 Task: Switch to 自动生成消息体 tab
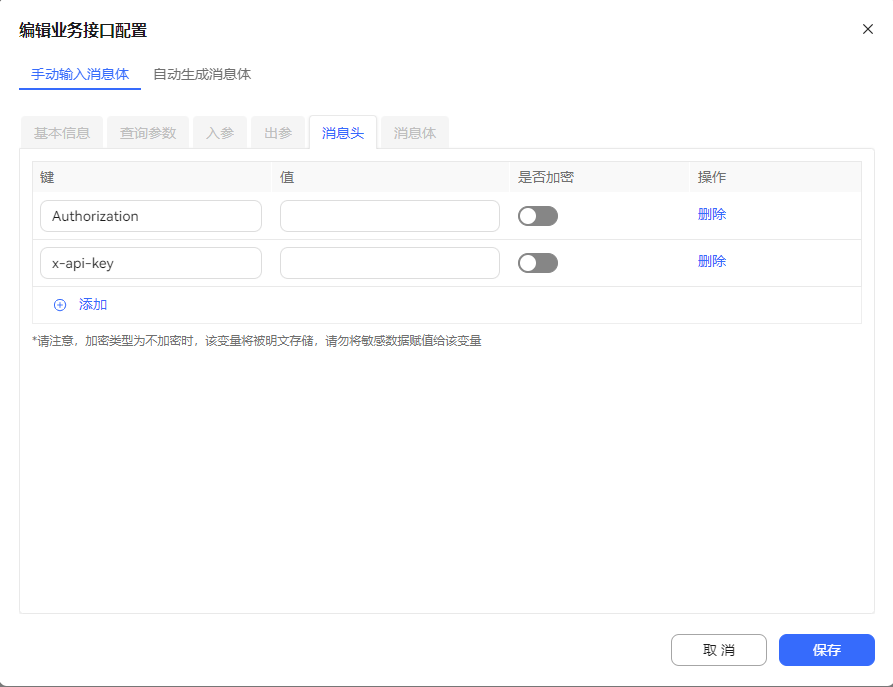pyautogui.click(x=202, y=75)
